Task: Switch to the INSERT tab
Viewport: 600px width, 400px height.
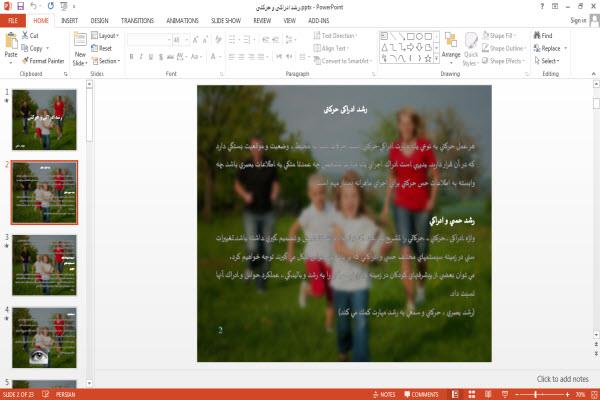Action: 69,20
